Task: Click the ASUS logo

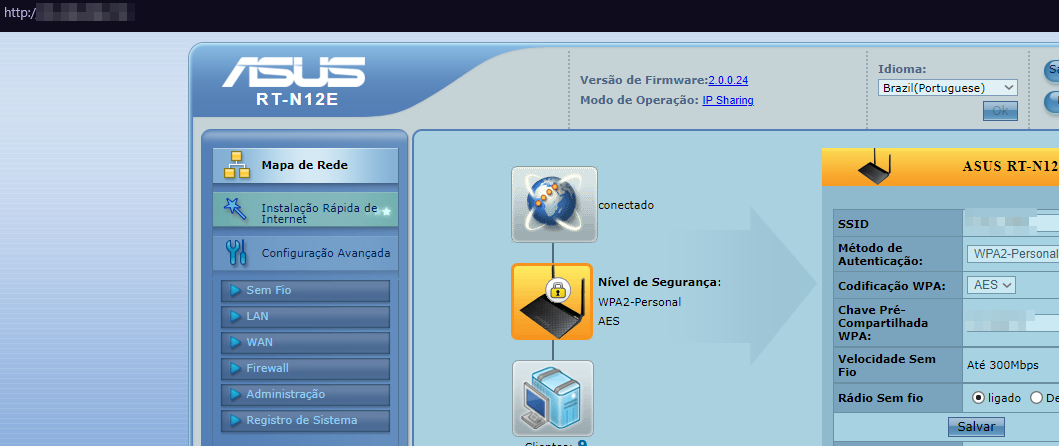Action: pyautogui.click(x=293, y=72)
